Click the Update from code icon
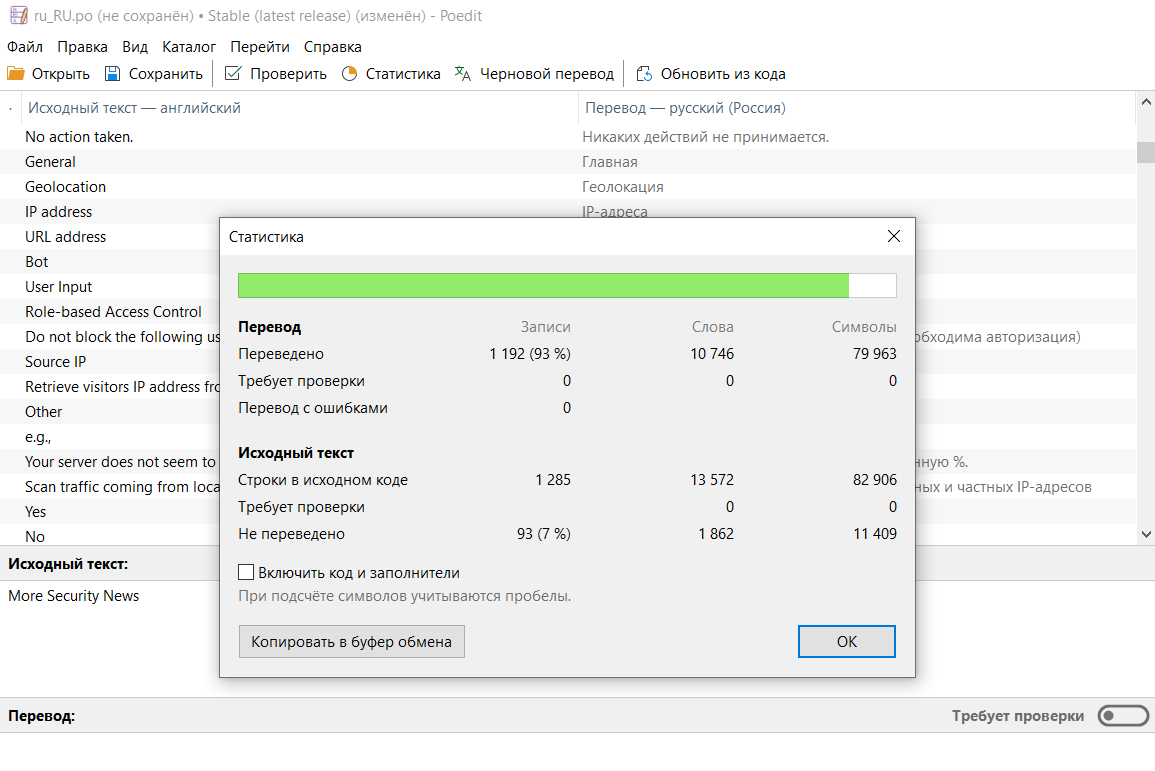1155x771 pixels. click(644, 74)
